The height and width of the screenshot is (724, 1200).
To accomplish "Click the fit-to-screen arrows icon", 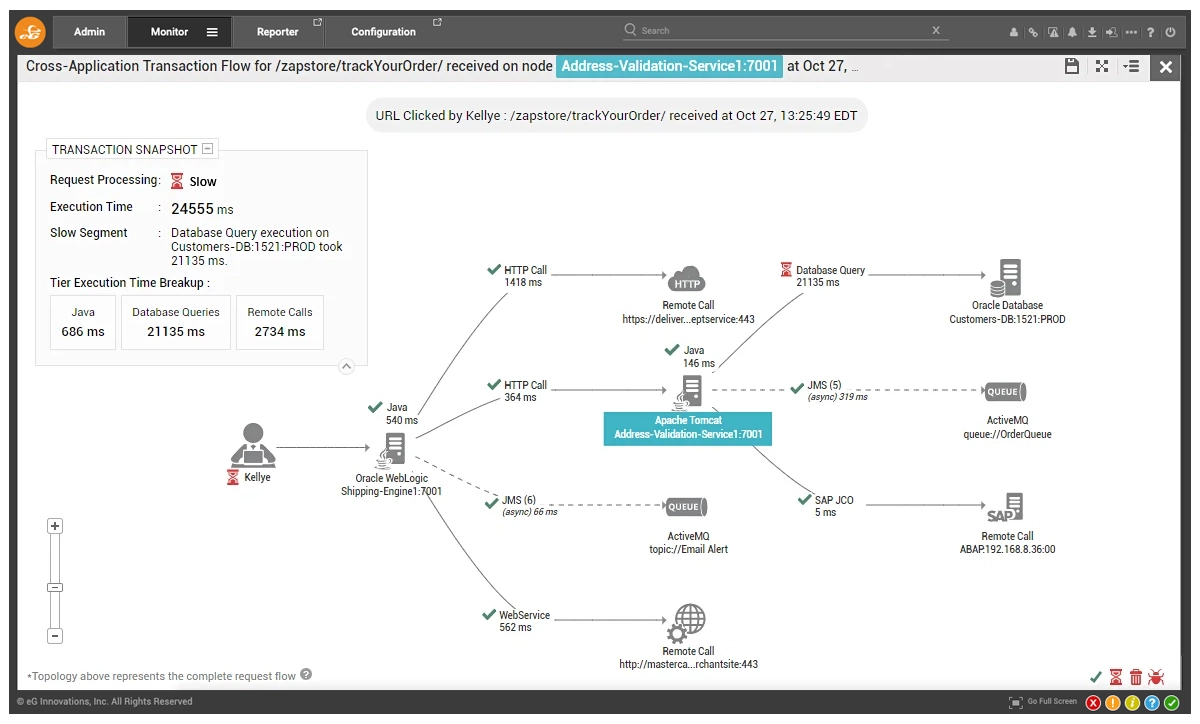I will [1102, 66].
